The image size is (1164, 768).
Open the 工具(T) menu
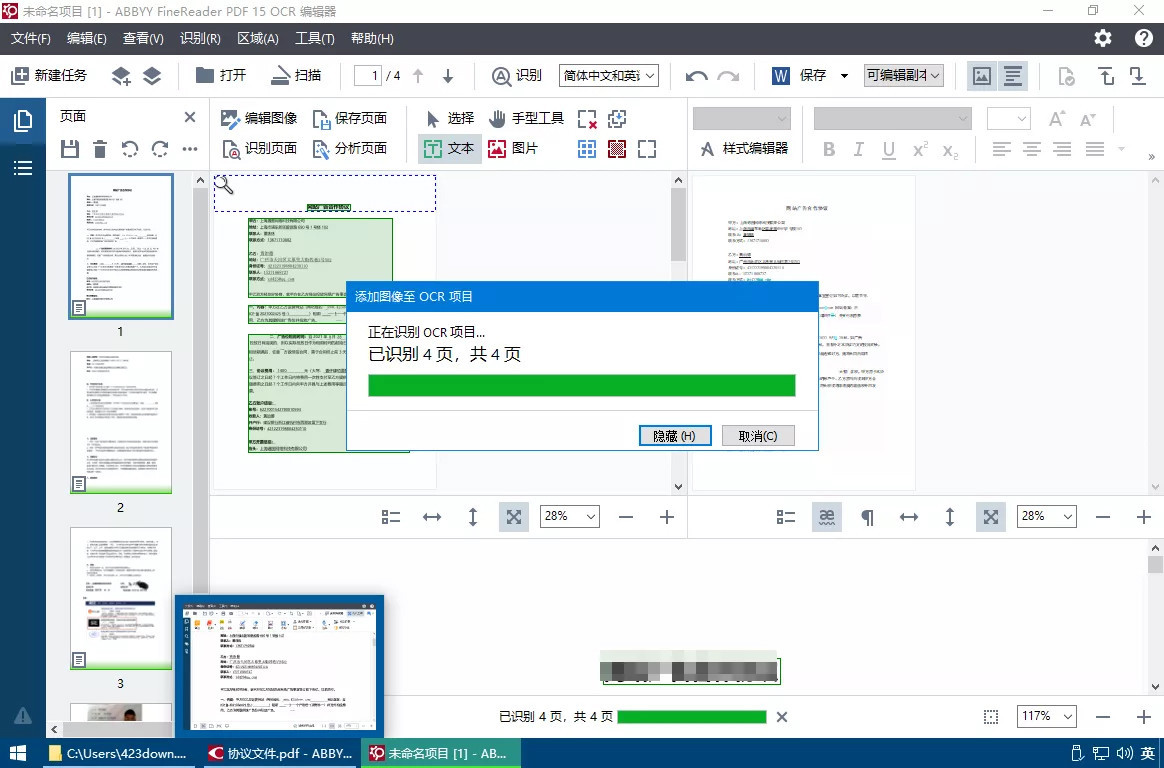tap(315, 39)
